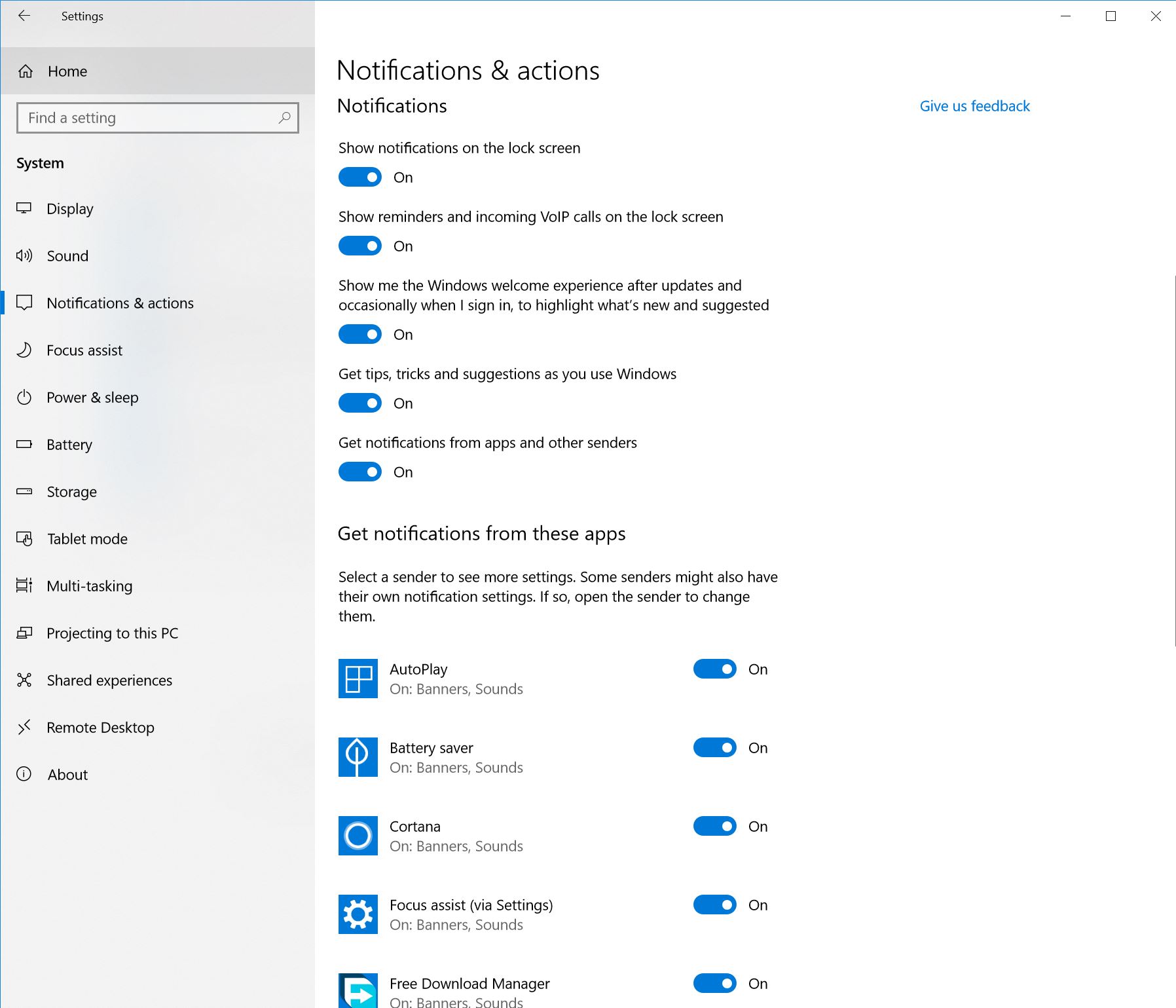Viewport: 1176px width, 1008px height.
Task: Open the Sound settings page
Action: click(158, 255)
